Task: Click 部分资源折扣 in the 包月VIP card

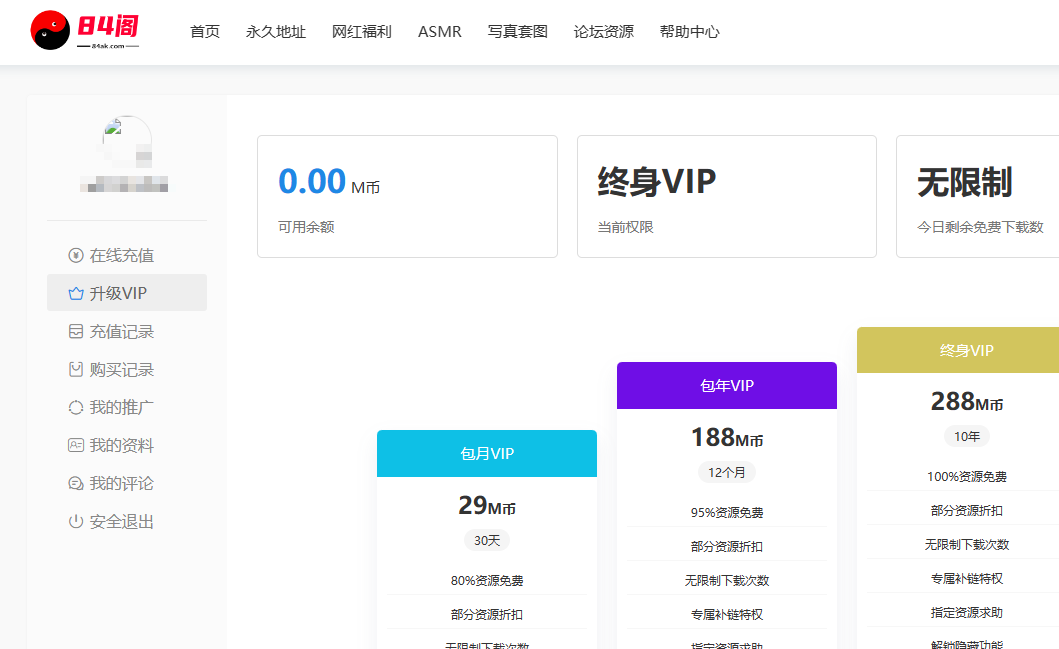Action: (487, 615)
